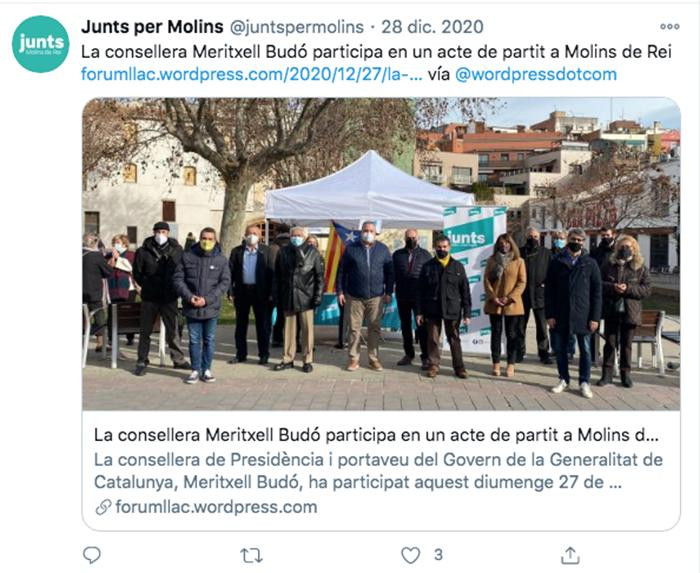This screenshot has width=700, height=573.
Task: Open the group photo preview image
Action: coord(381,254)
